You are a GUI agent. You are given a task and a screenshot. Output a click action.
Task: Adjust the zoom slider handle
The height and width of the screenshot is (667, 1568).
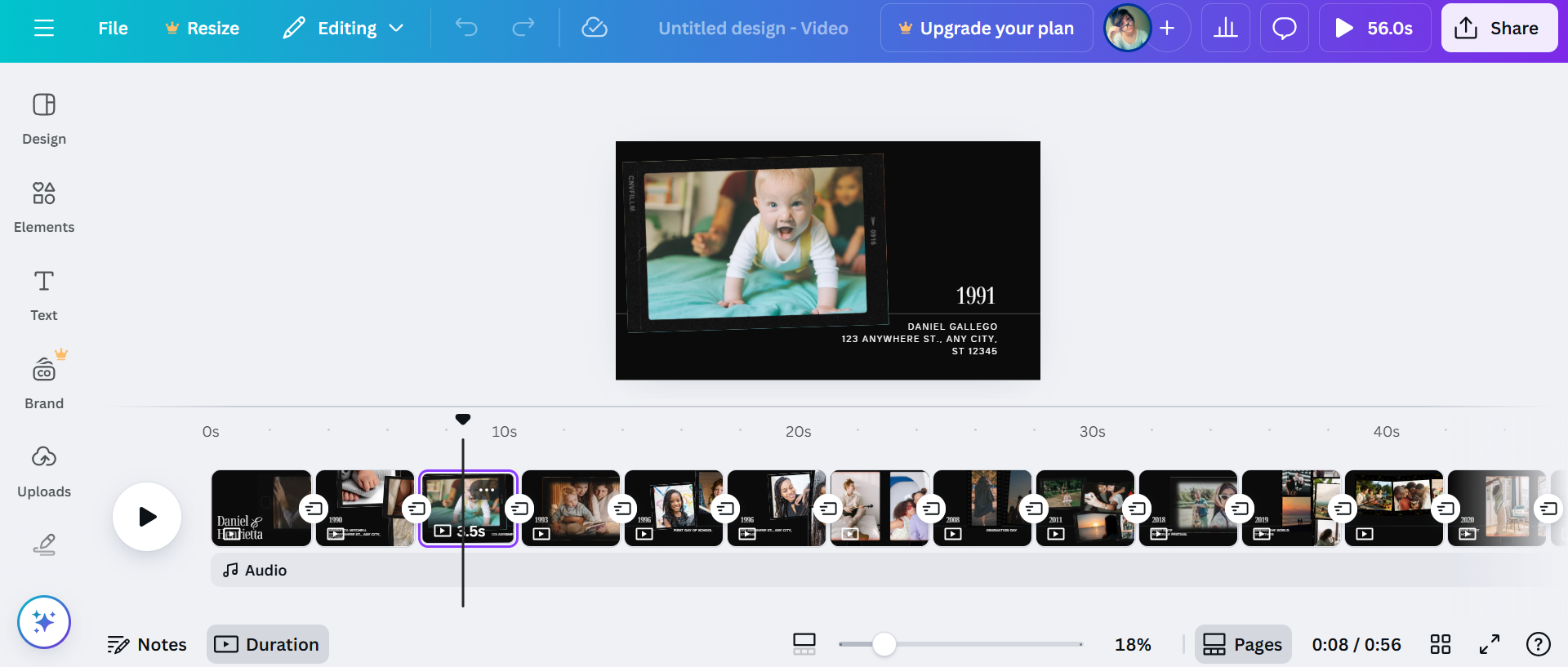click(x=884, y=645)
